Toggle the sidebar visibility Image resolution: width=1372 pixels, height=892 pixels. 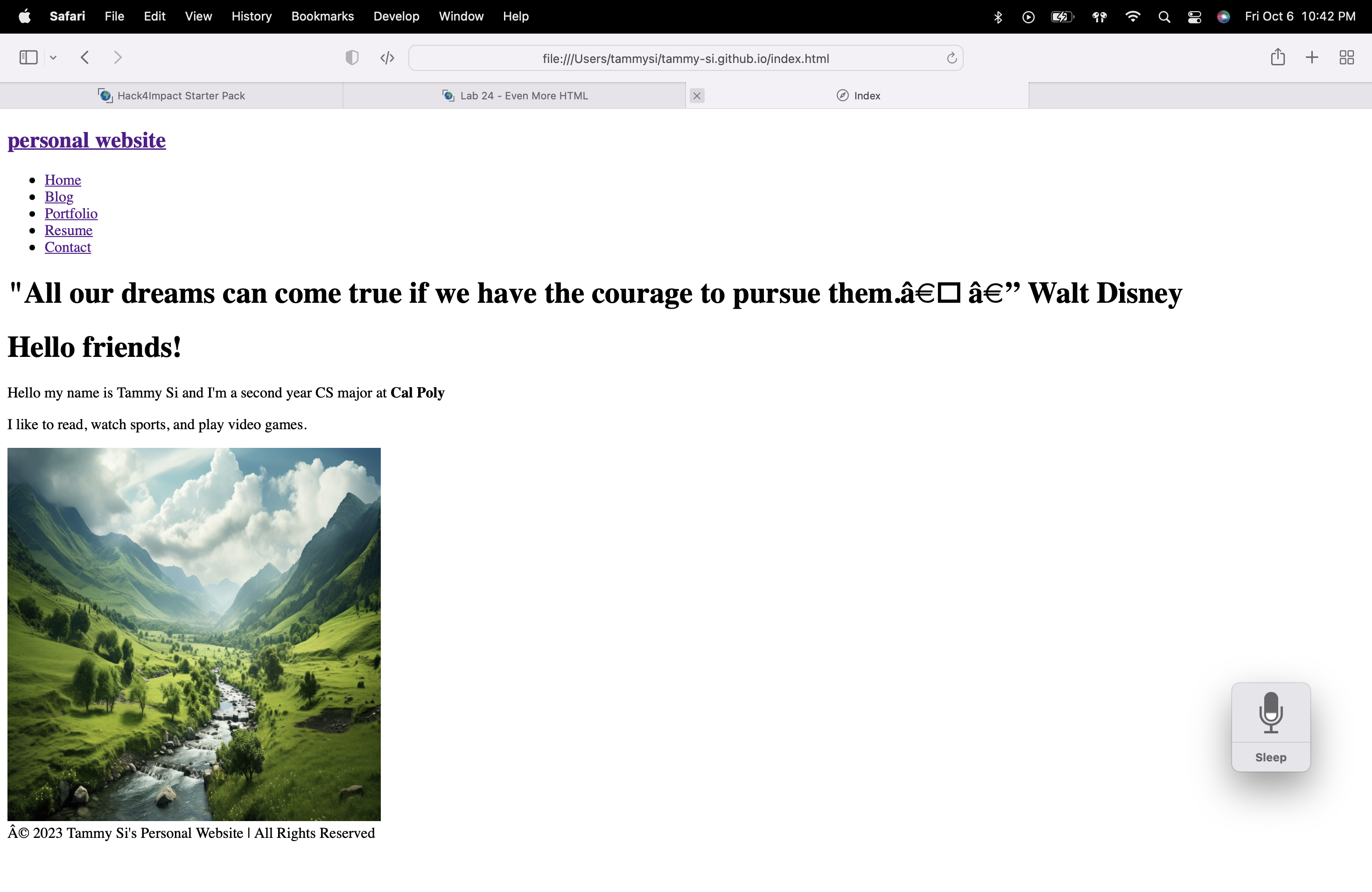(x=28, y=57)
